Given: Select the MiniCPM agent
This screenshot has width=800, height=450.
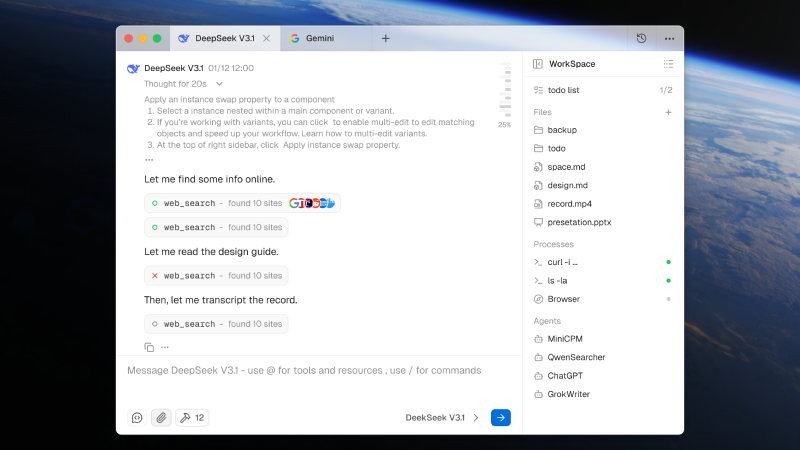Looking at the screenshot, I should (x=603, y=339).
